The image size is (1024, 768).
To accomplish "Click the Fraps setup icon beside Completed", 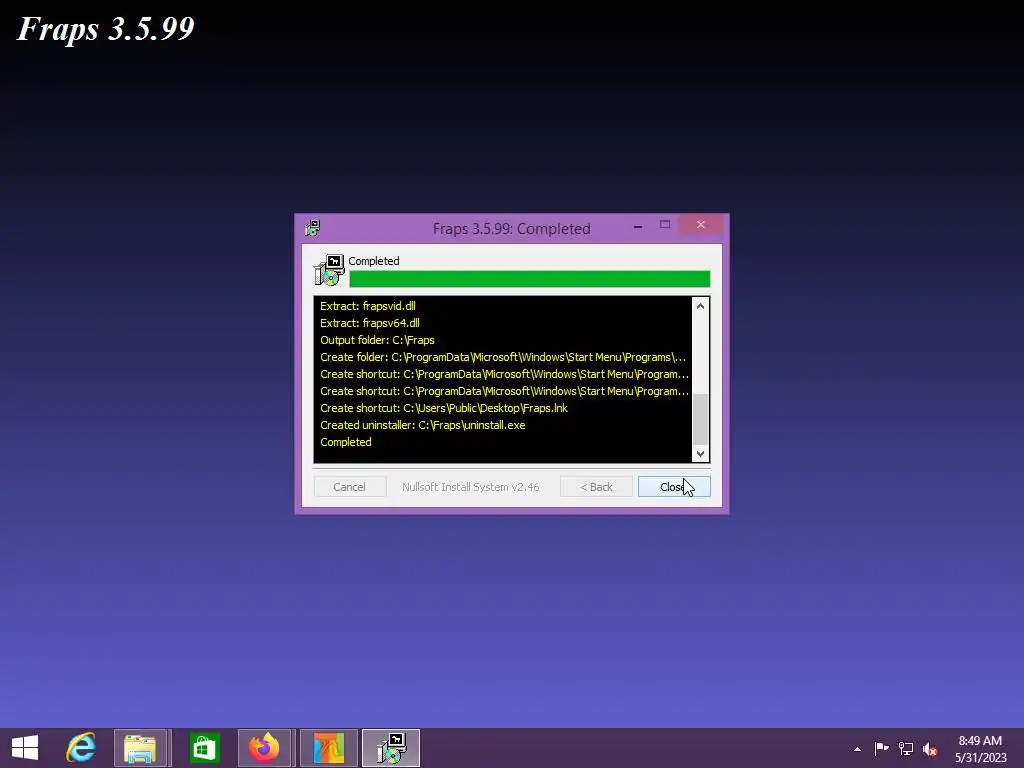I will pyautogui.click(x=329, y=270).
